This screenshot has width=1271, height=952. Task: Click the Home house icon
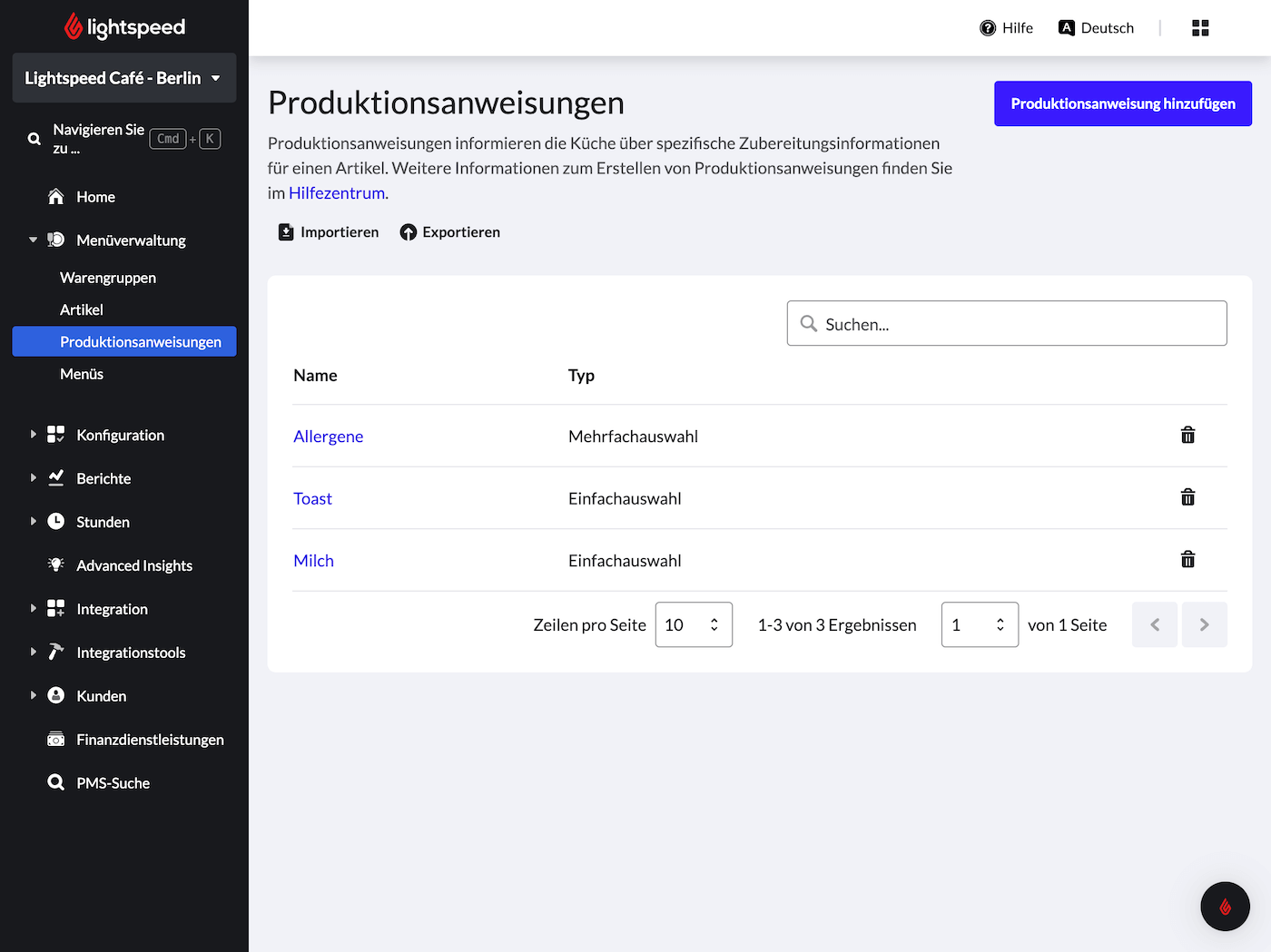coord(56,196)
